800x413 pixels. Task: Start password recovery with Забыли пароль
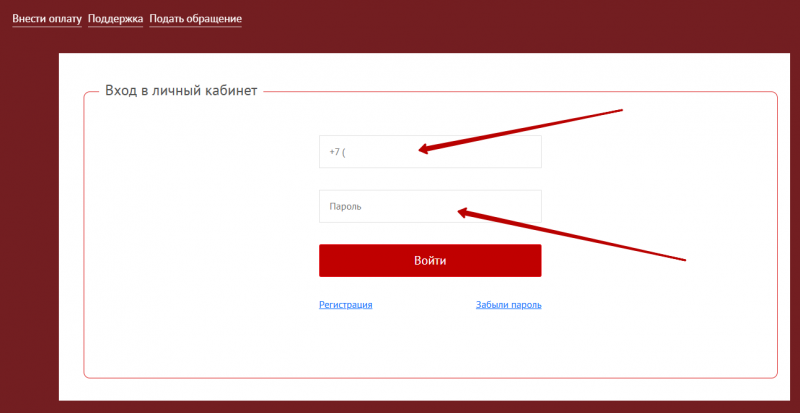click(508, 304)
